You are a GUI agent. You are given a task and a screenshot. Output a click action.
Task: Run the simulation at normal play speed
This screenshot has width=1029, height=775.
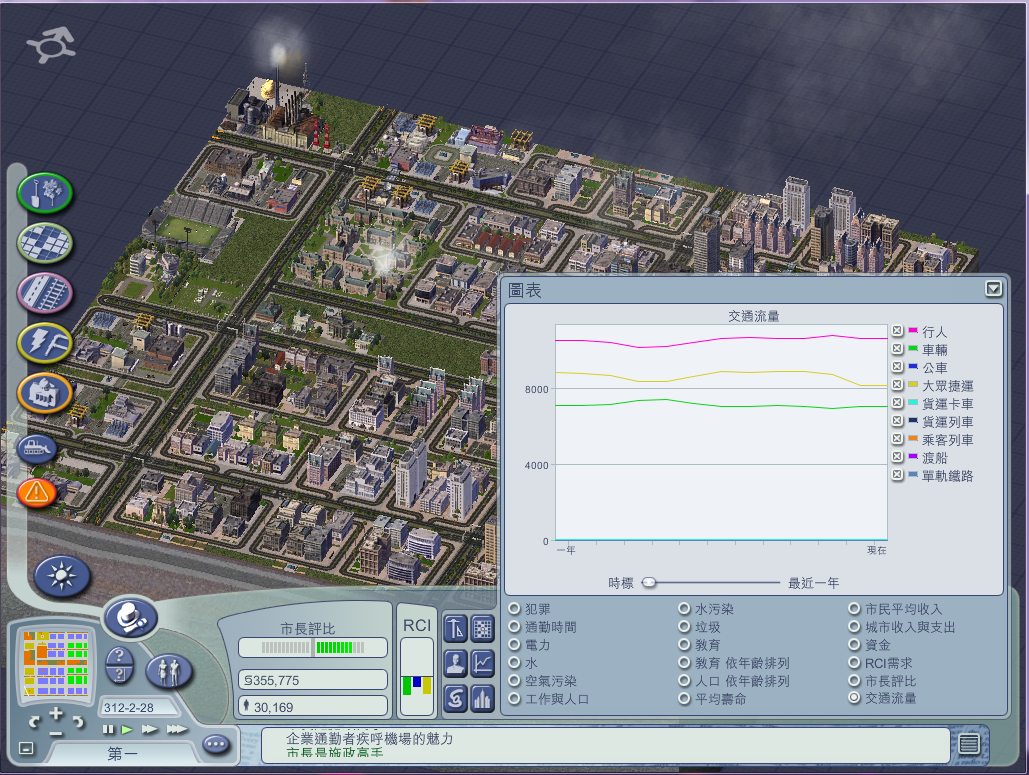click(x=127, y=729)
